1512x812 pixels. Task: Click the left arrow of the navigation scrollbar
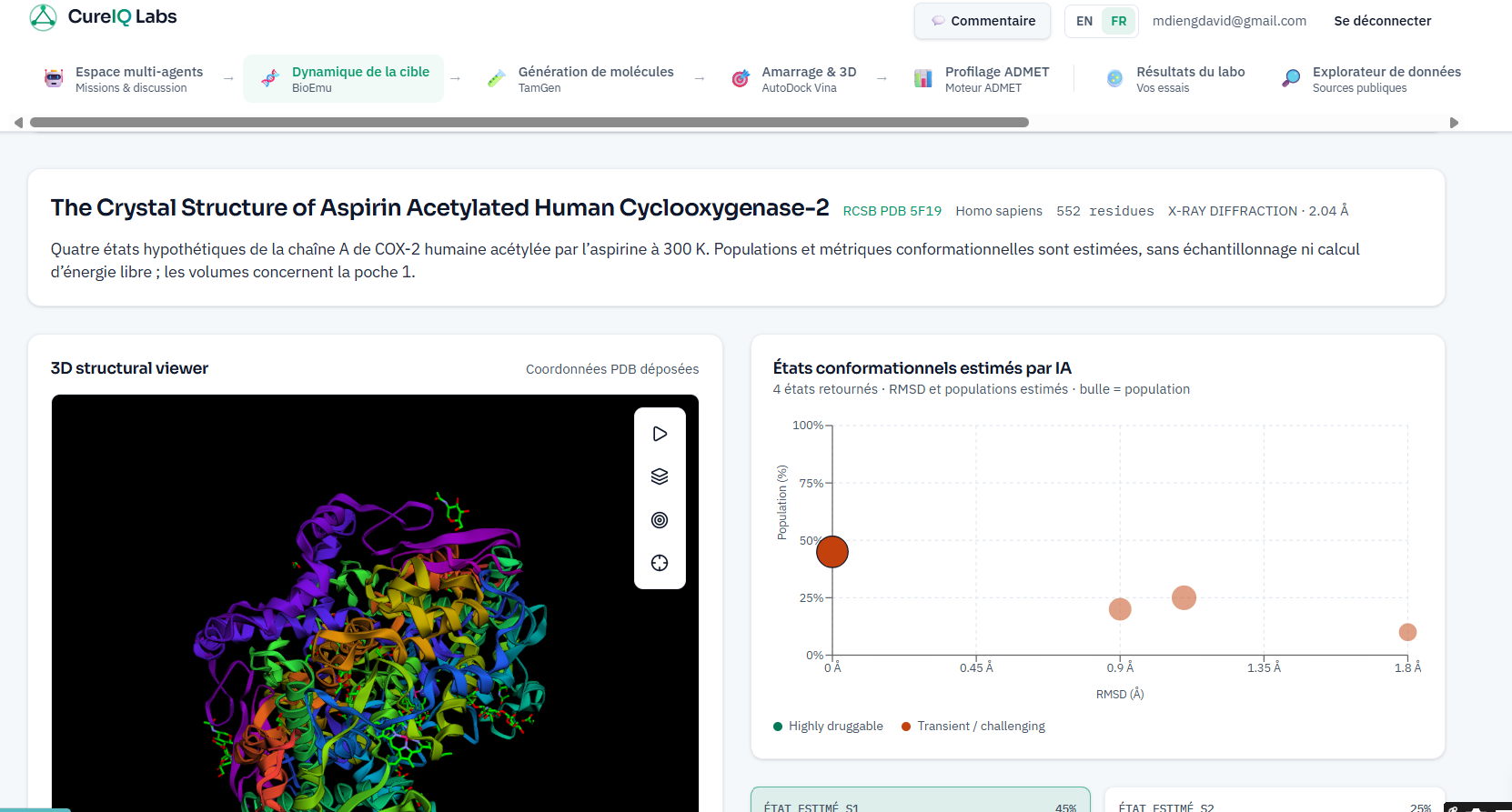pos(18,123)
